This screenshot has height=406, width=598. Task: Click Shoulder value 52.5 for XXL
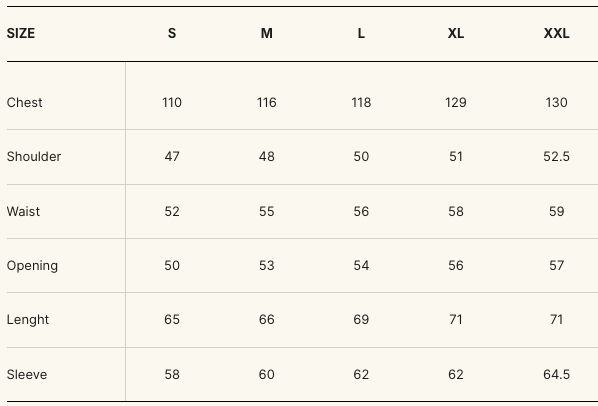click(556, 157)
